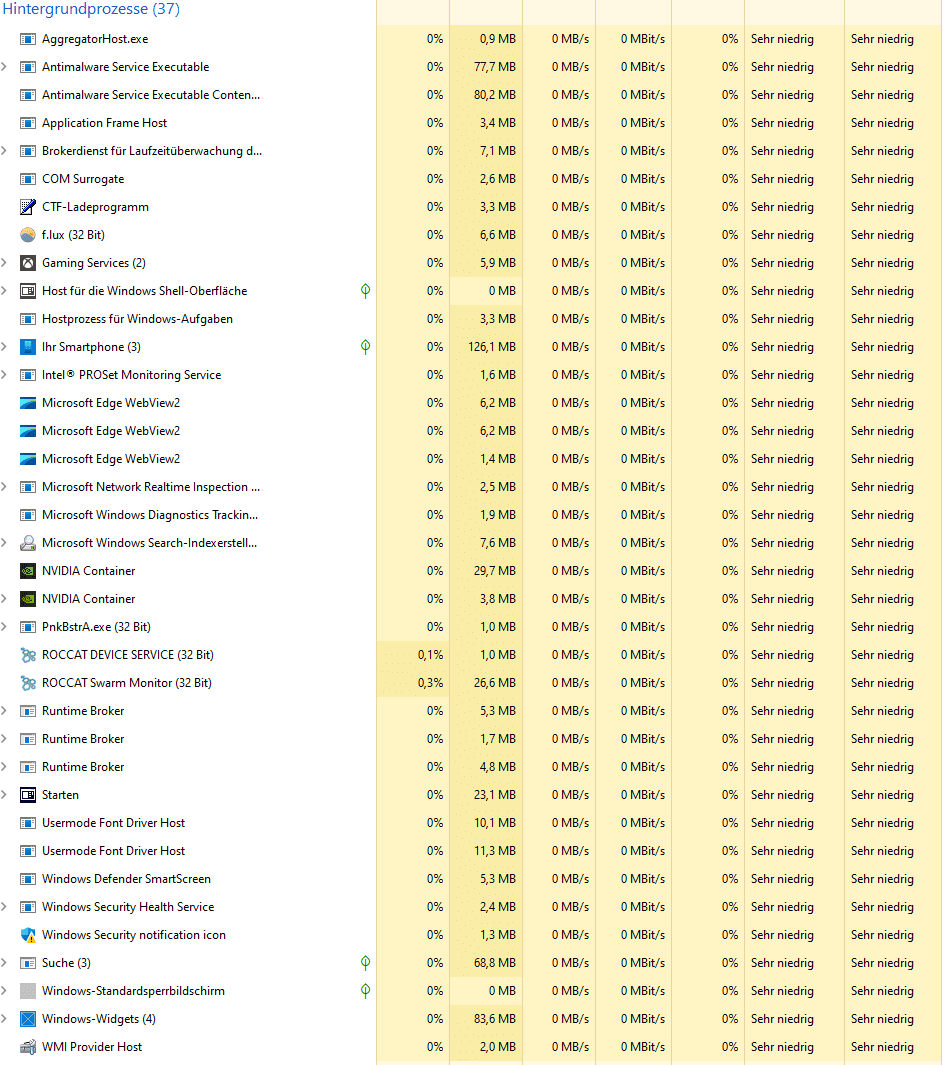
Task: Click the PnkBstrA.exe process icon
Action: point(28,628)
